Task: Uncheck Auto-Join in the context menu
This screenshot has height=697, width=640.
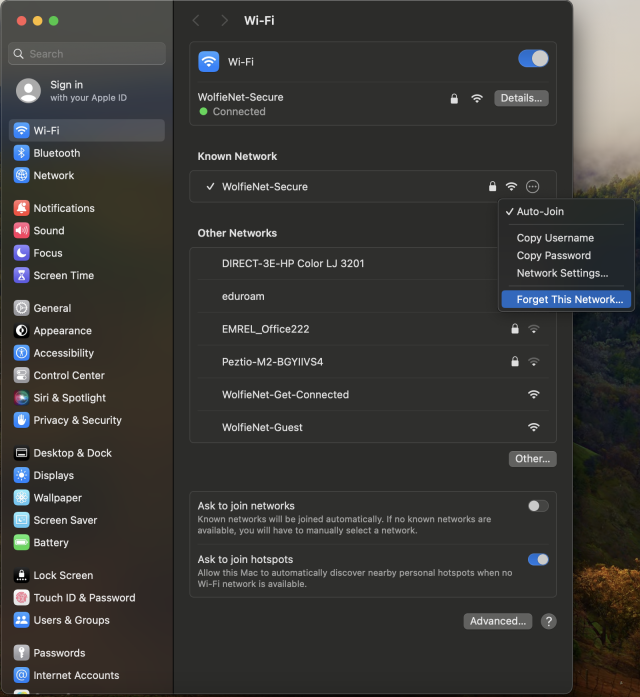Action: 566,212
